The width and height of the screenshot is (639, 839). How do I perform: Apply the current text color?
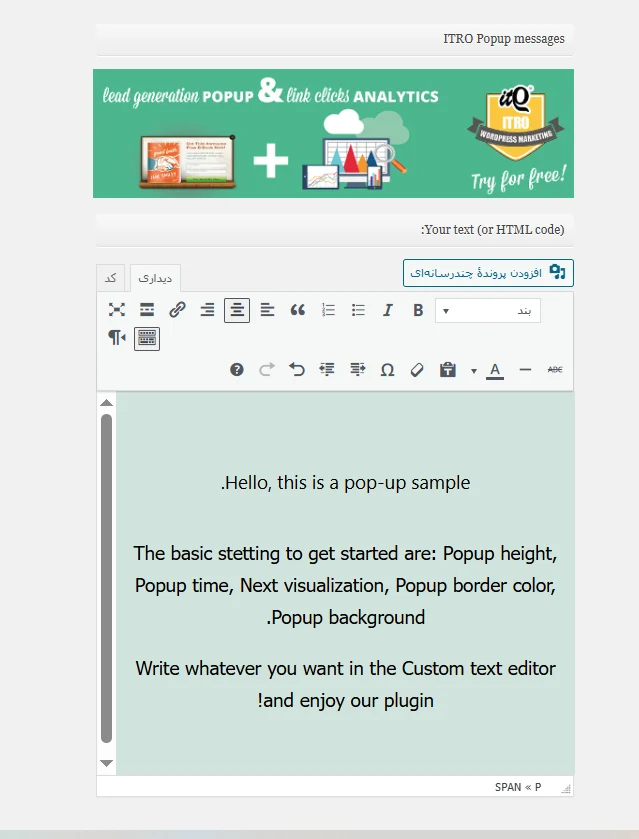[495, 370]
